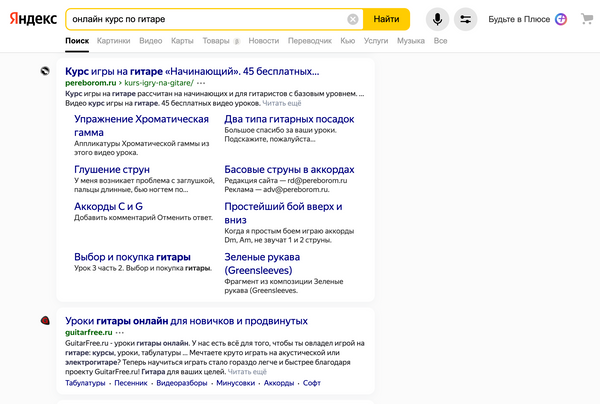The width and height of the screenshot is (600, 404).
Task: Open the Софт quick link
Action: (x=311, y=383)
